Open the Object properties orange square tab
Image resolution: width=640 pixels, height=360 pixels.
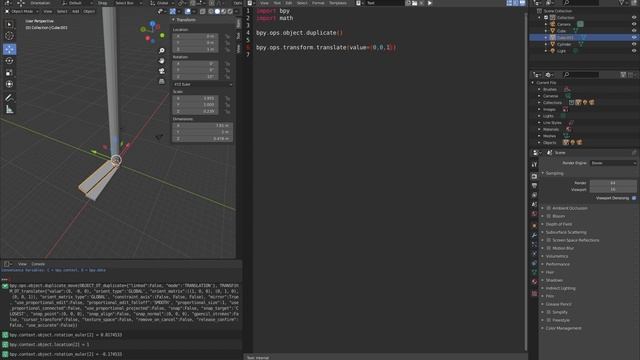pyautogui.click(x=534, y=225)
